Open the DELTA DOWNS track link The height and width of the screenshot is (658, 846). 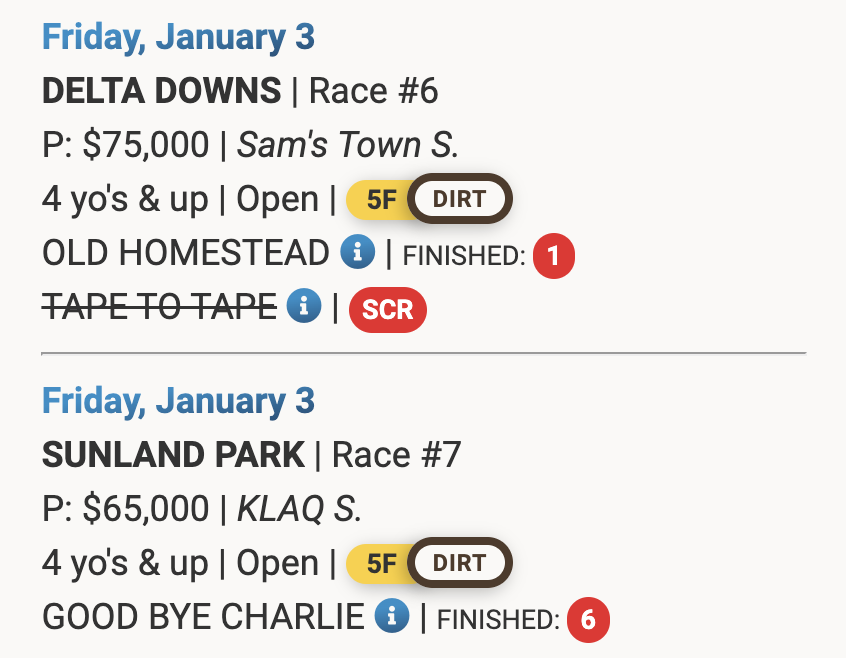tap(161, 92)
